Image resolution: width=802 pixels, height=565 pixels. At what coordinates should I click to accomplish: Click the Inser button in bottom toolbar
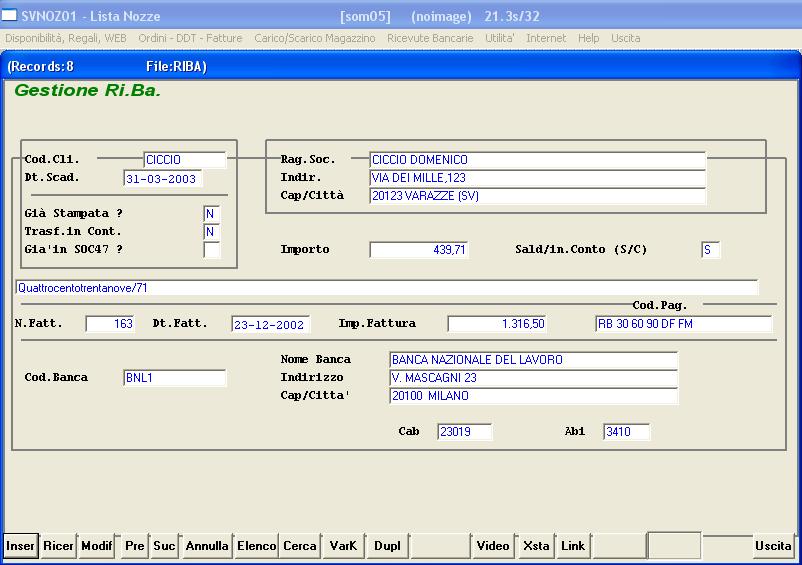tap(20, 546)
